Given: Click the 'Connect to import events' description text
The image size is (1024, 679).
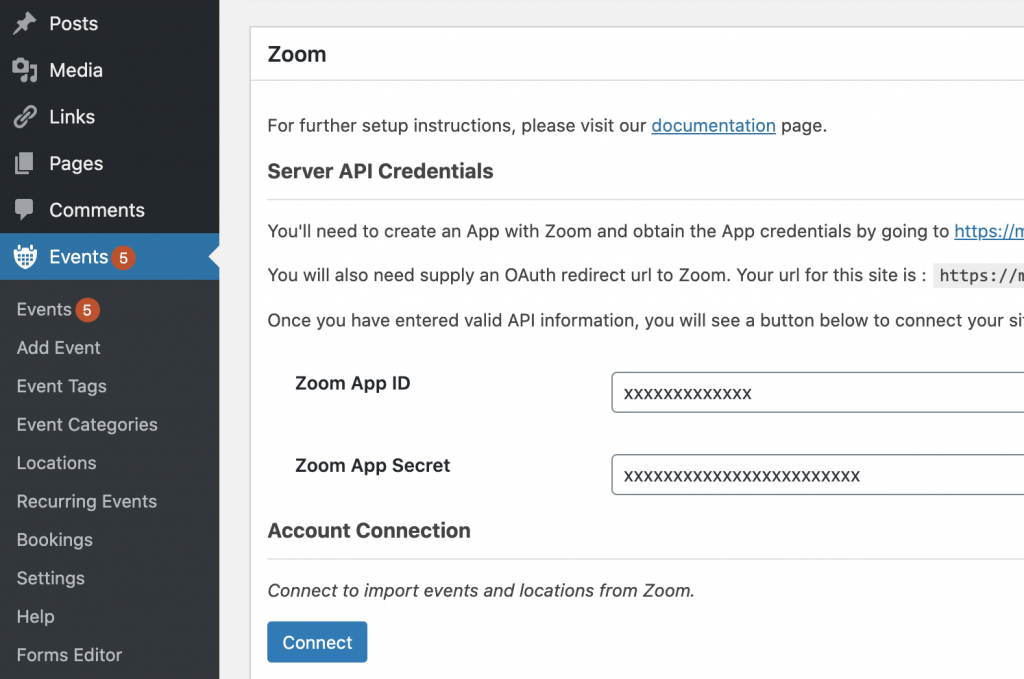Looking at the screenshot, I should [481, 590].
